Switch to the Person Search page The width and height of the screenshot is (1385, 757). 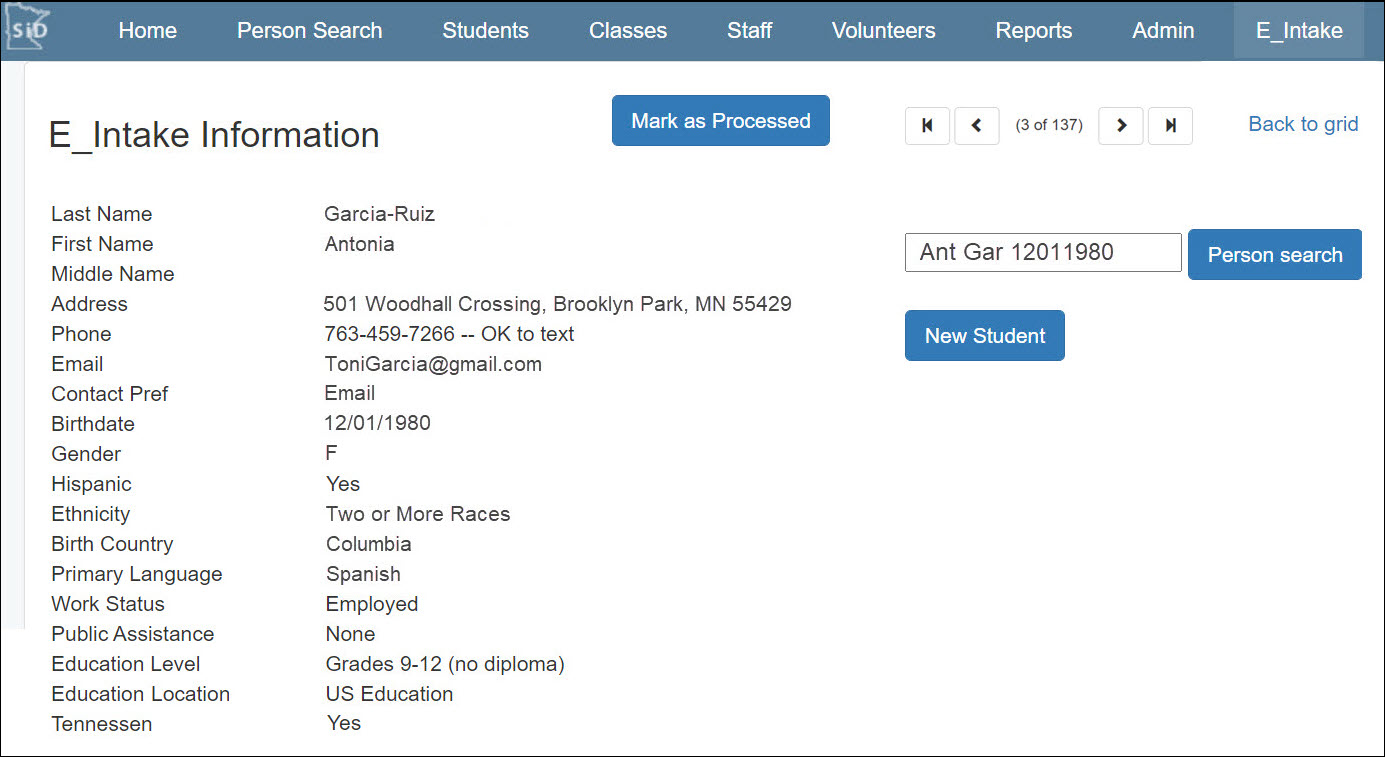pyautogui.click(x=309, y=30)
